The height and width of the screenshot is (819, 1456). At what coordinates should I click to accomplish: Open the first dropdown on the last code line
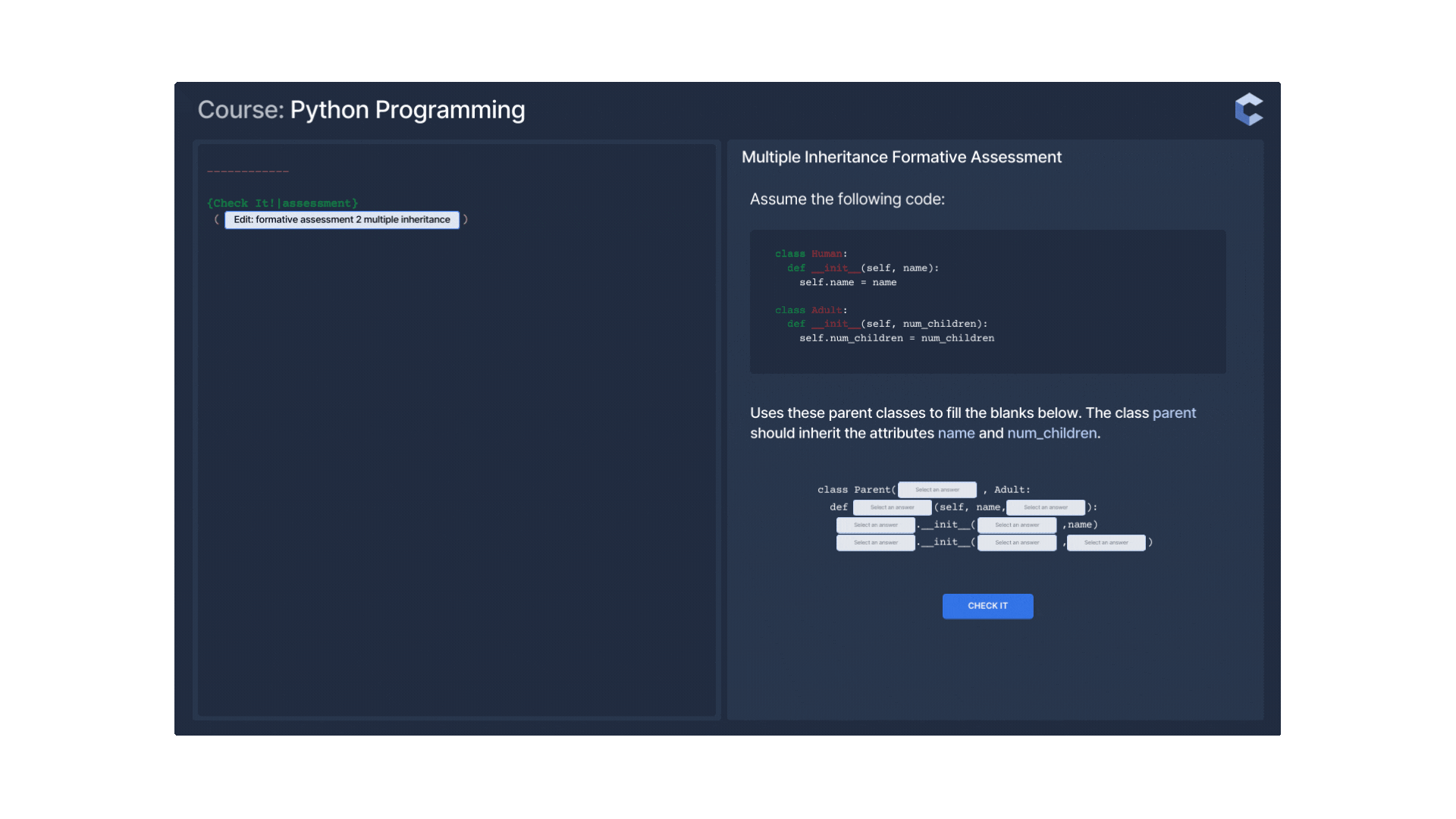(875, 542)
